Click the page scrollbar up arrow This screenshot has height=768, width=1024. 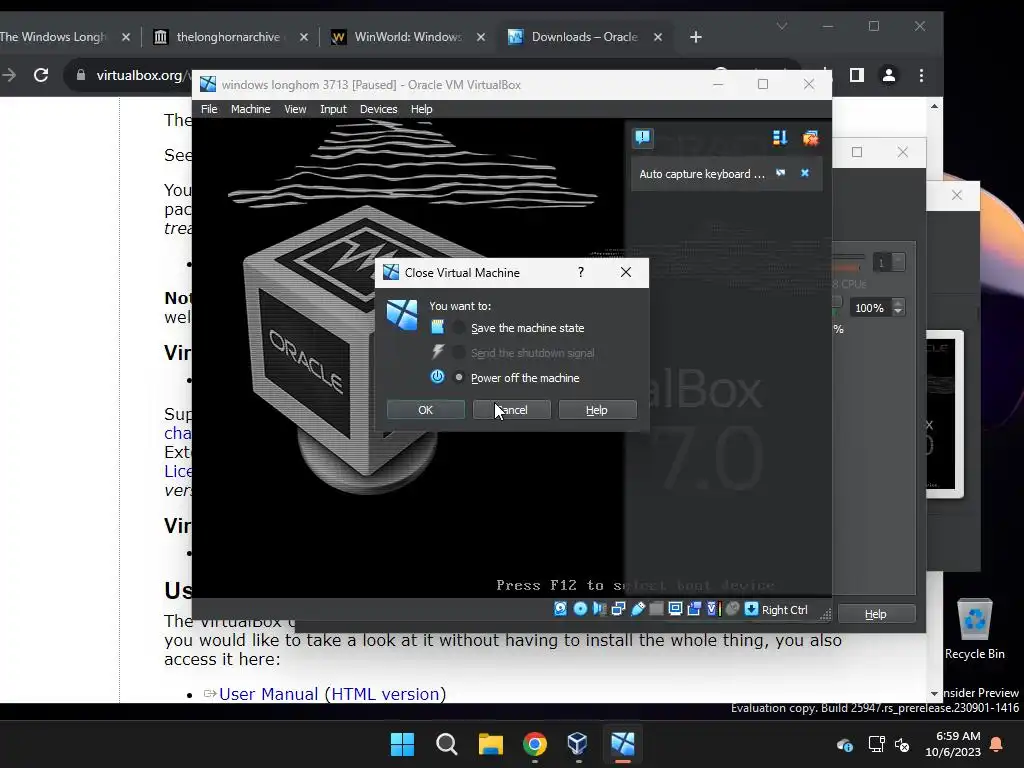(x=934, y=106)
